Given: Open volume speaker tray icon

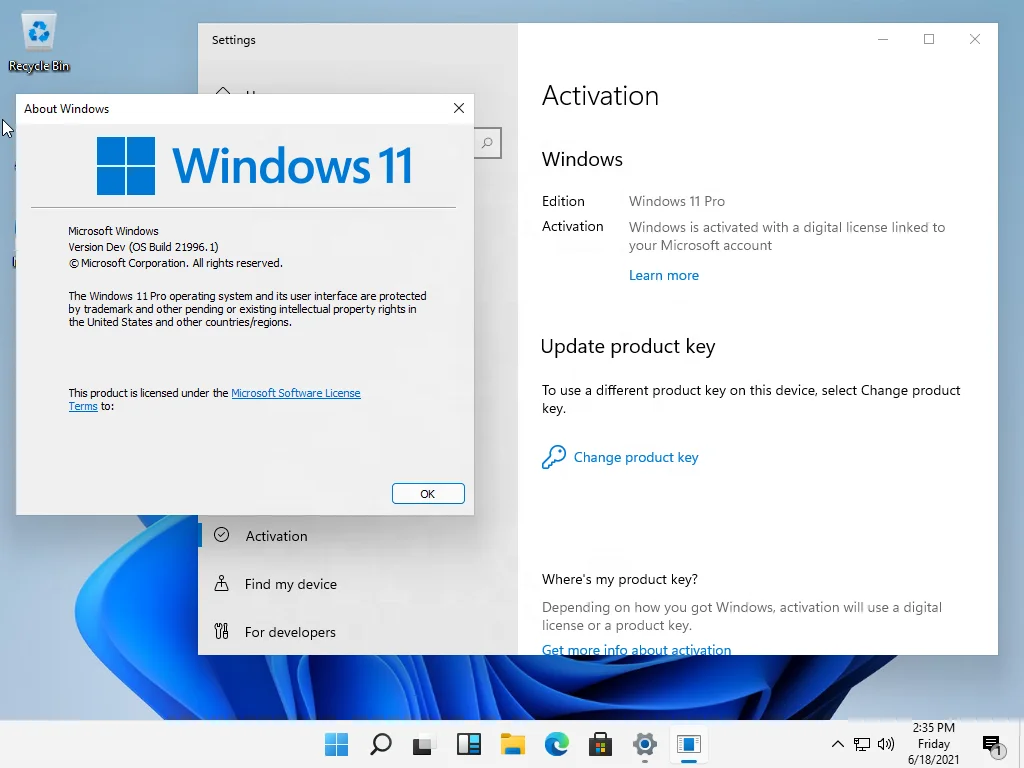Looking at the screenshot, I should (x=886, y=744).
